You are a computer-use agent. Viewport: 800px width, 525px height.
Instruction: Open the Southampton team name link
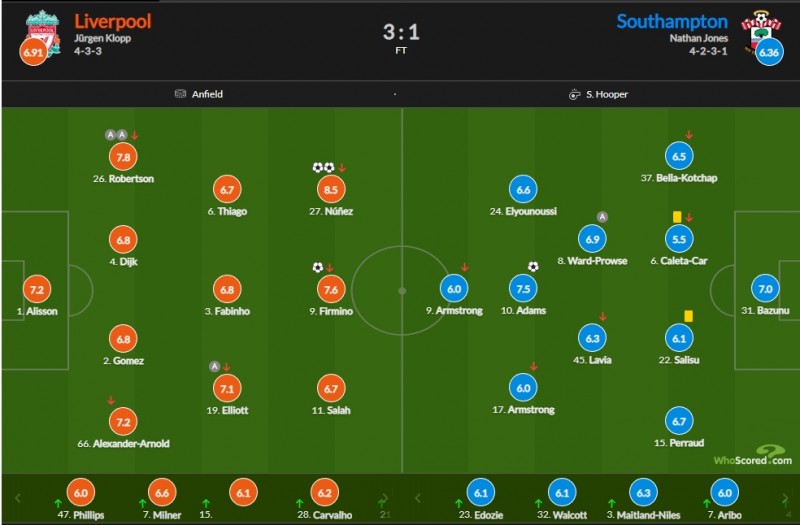point(672,21)
